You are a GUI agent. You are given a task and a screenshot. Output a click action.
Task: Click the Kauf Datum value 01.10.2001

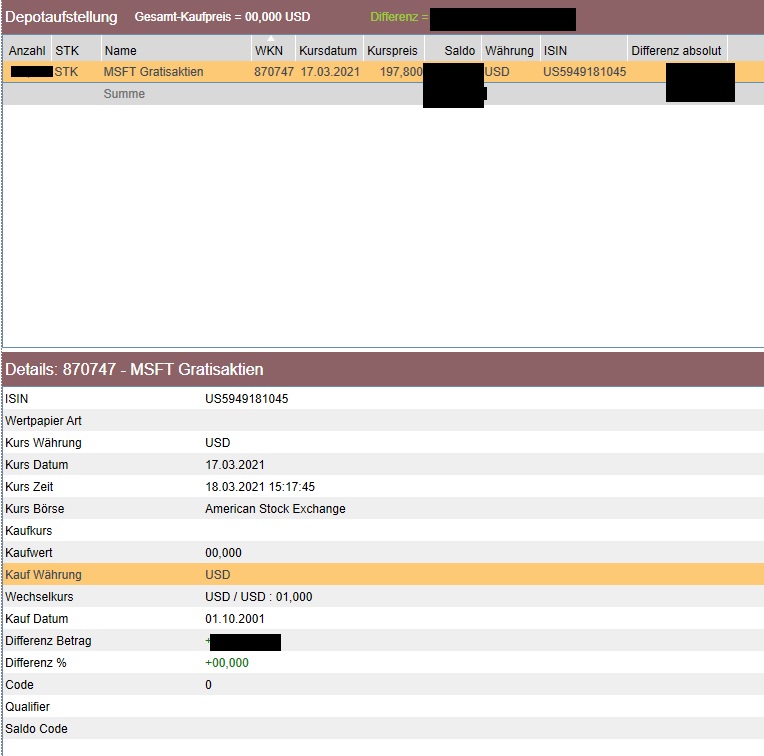[234, 619]
